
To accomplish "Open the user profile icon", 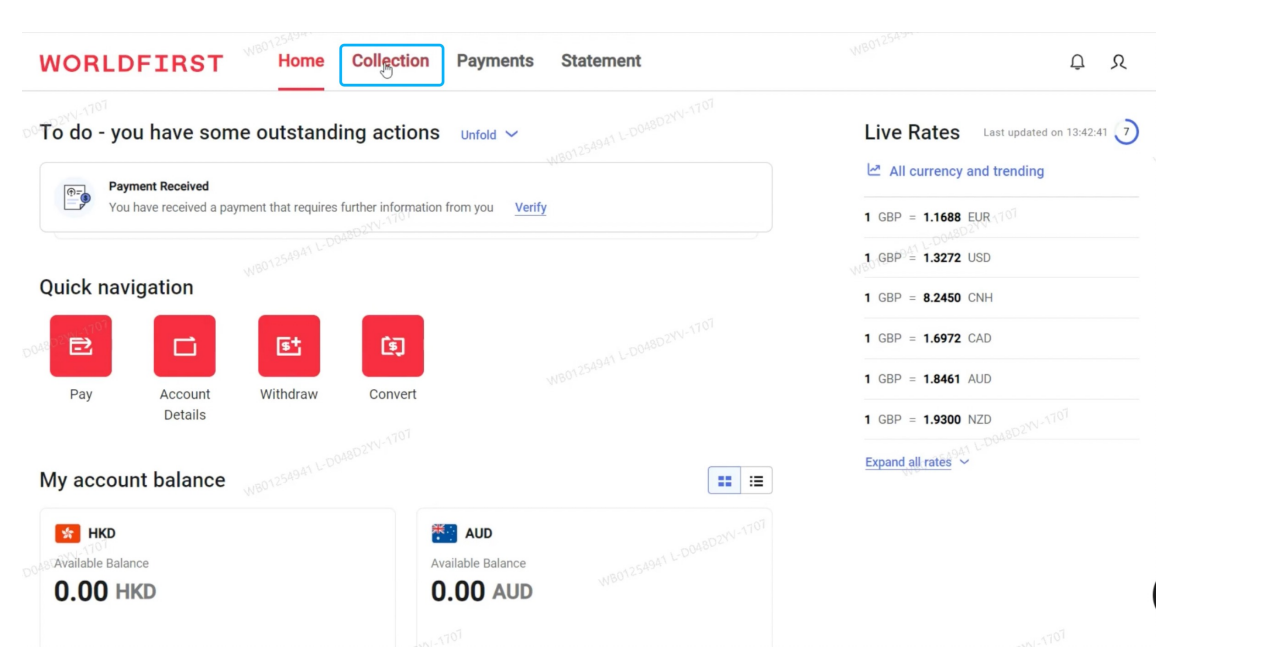I will click(x=1118, y=62).
